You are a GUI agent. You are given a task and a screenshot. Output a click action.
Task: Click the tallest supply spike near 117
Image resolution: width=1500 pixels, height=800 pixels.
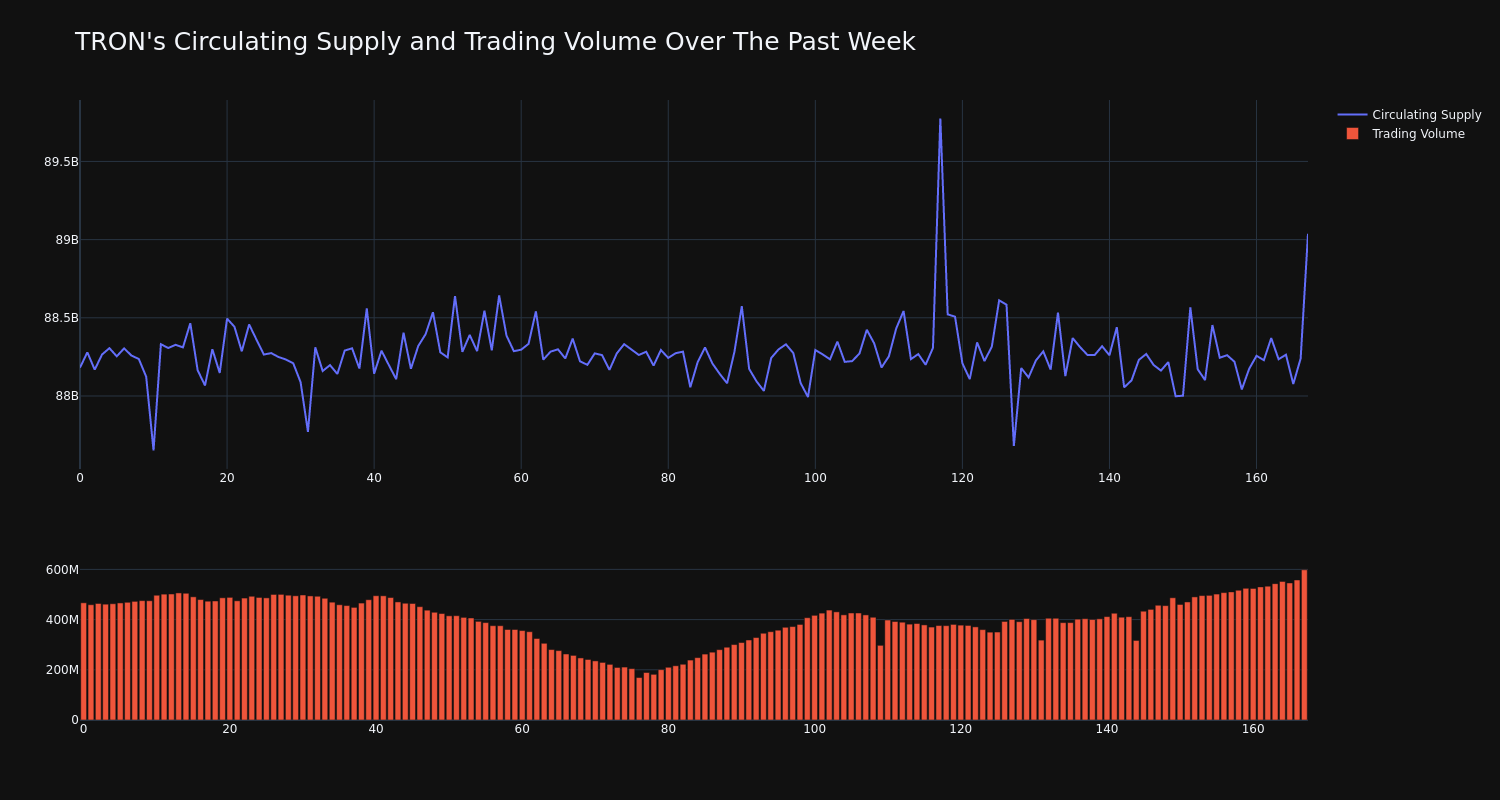(940, 120)
